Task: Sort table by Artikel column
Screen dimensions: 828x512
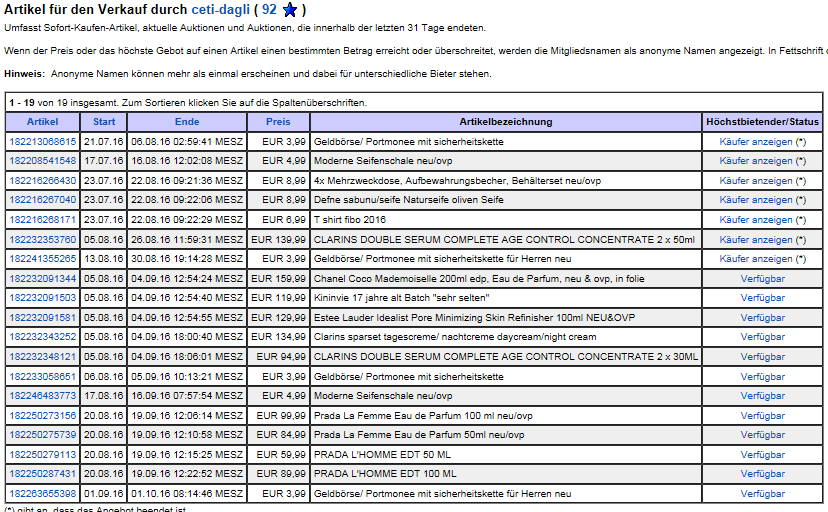Action: (x=42, y=122)
